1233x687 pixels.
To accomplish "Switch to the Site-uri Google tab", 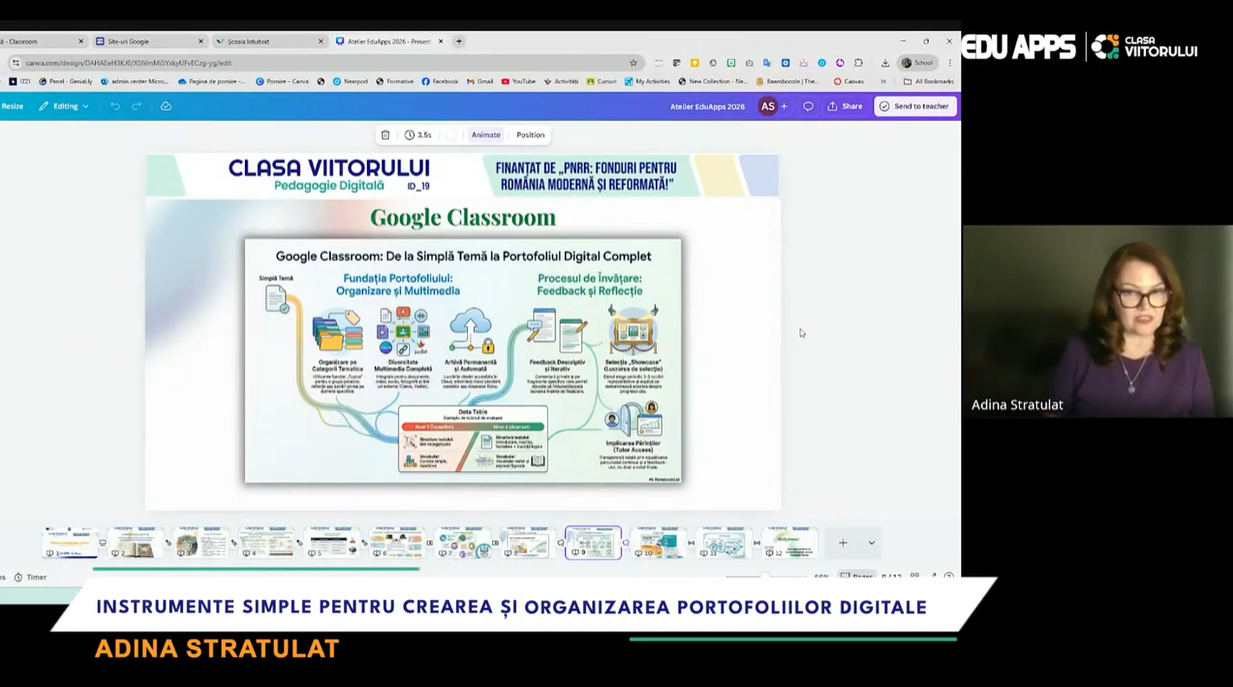I will coord(148,42).
